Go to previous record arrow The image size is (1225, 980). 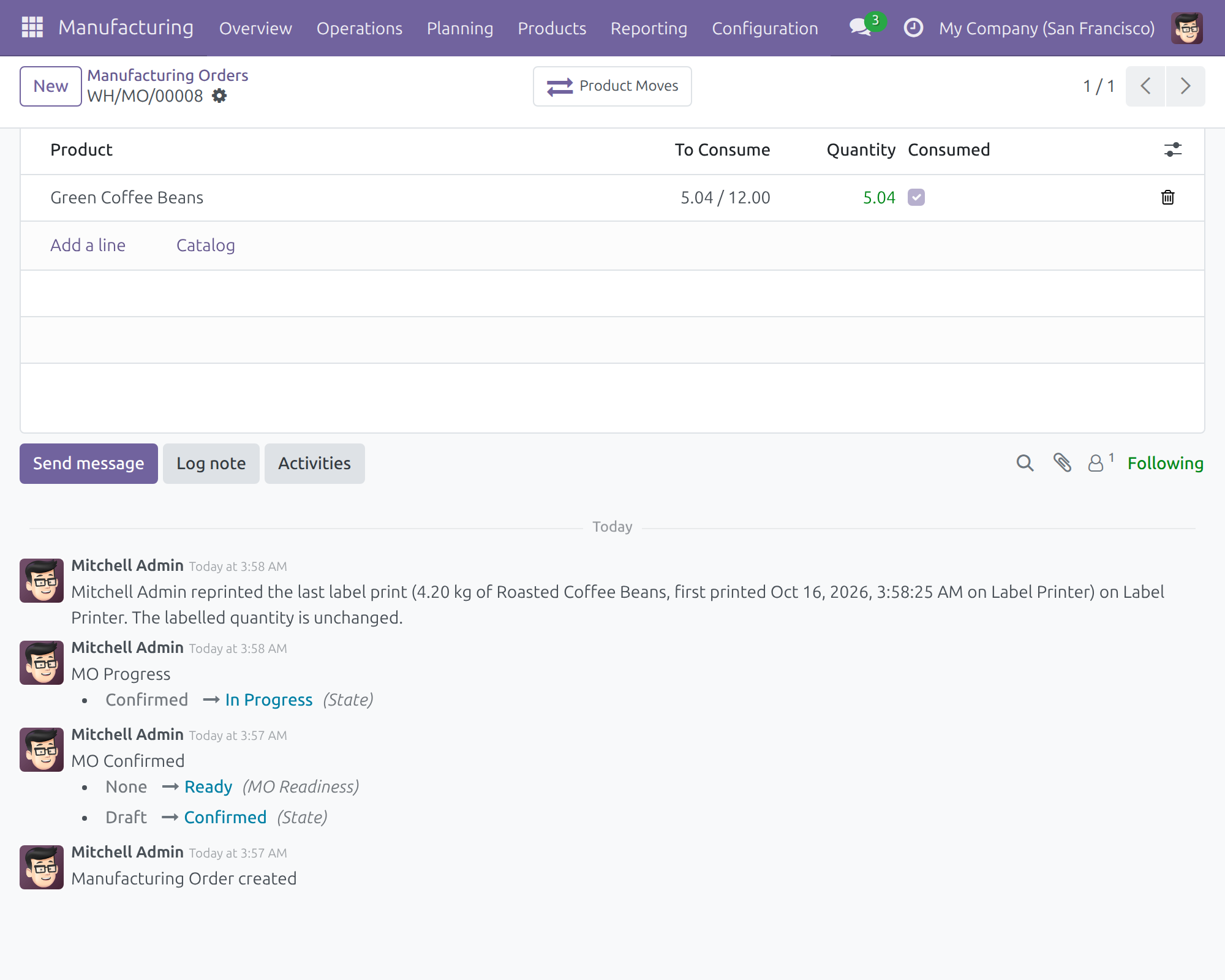[1145, 86]
